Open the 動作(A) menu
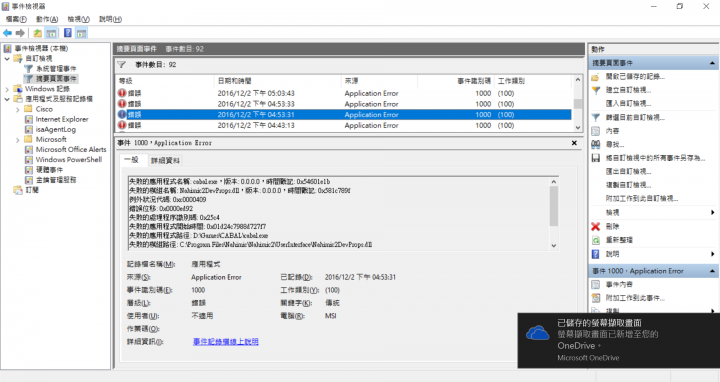Viewport: 720px width, 382px height. pyautogui.click(x=47, y=19)
